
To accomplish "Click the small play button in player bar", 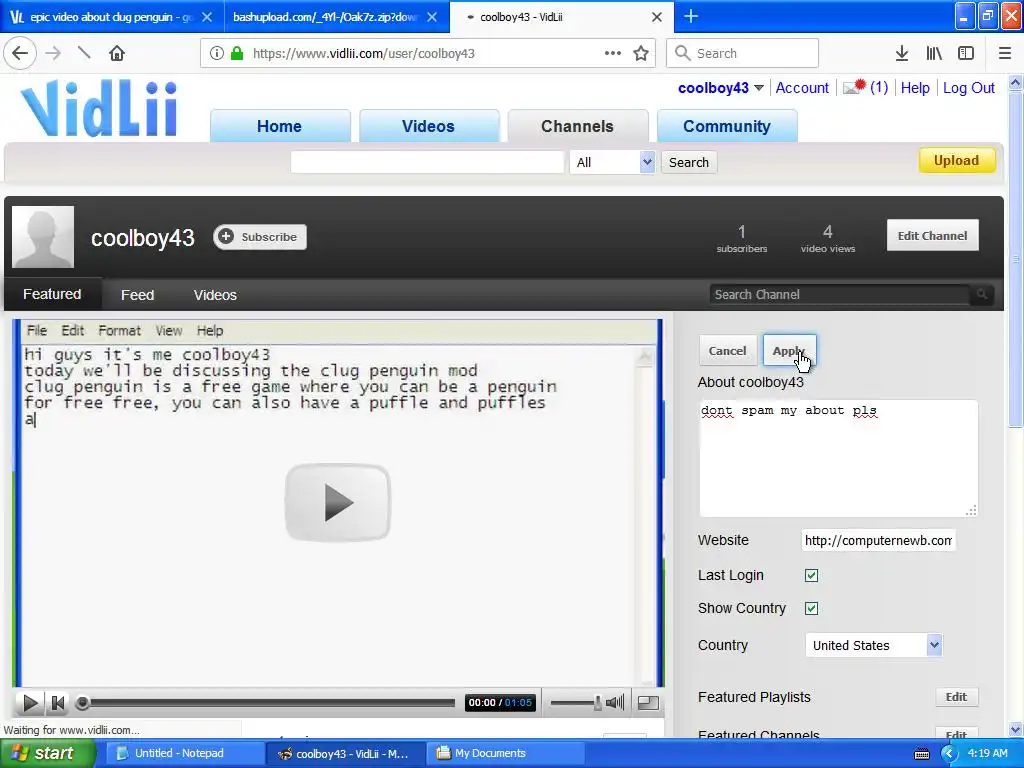I will 30,703.
